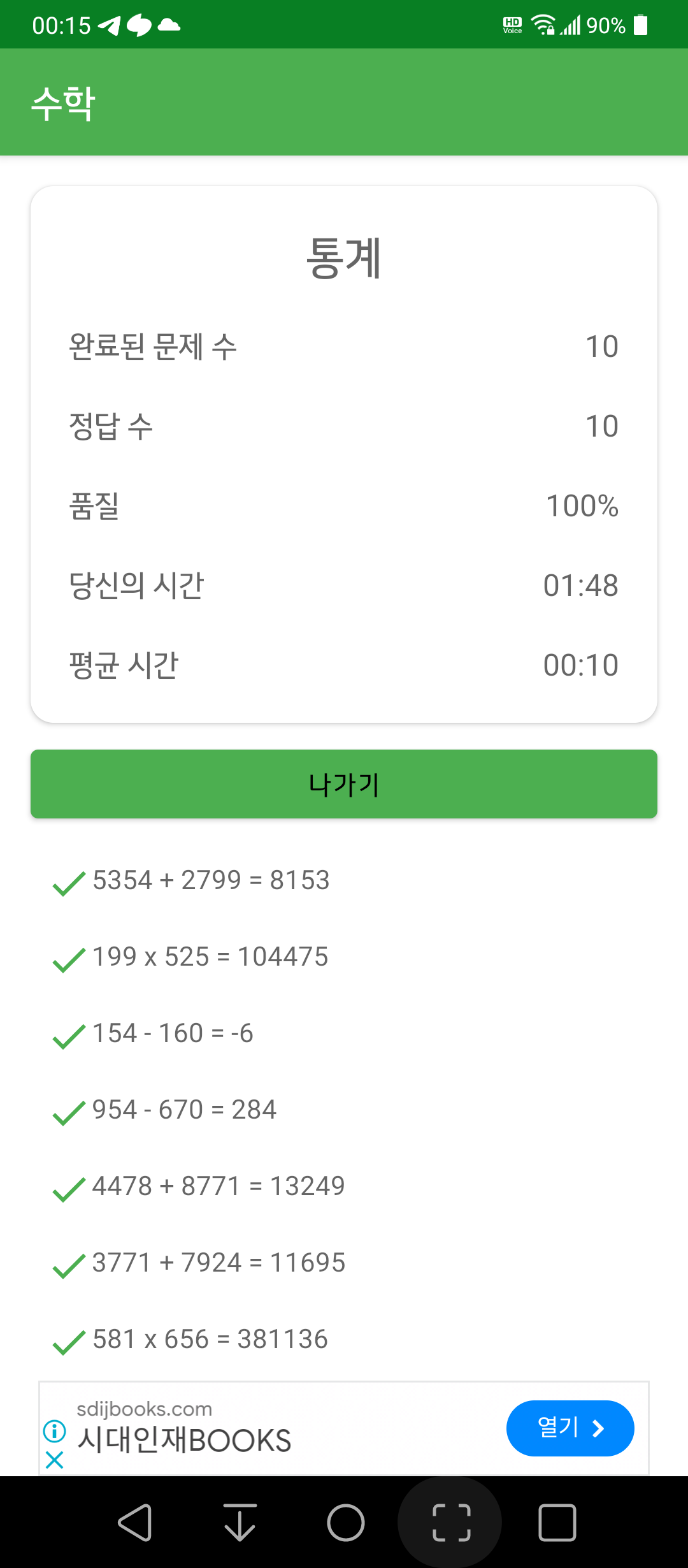688x1568 pixels.
Task: Select the 4478 + 8771 = 13249 row
Action: click(x=344, y=1186)
